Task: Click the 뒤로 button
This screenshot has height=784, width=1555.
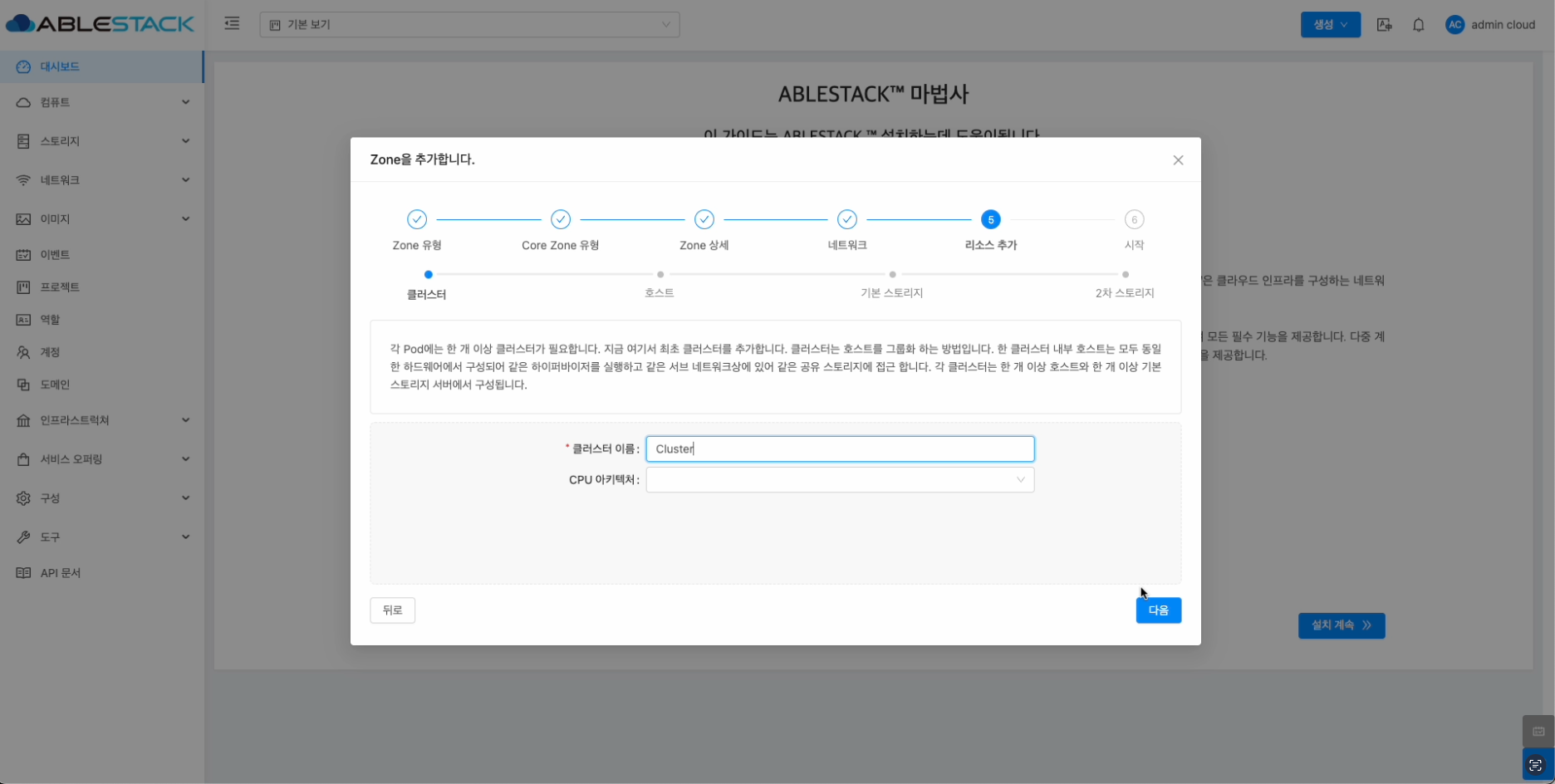Action: 392,610
